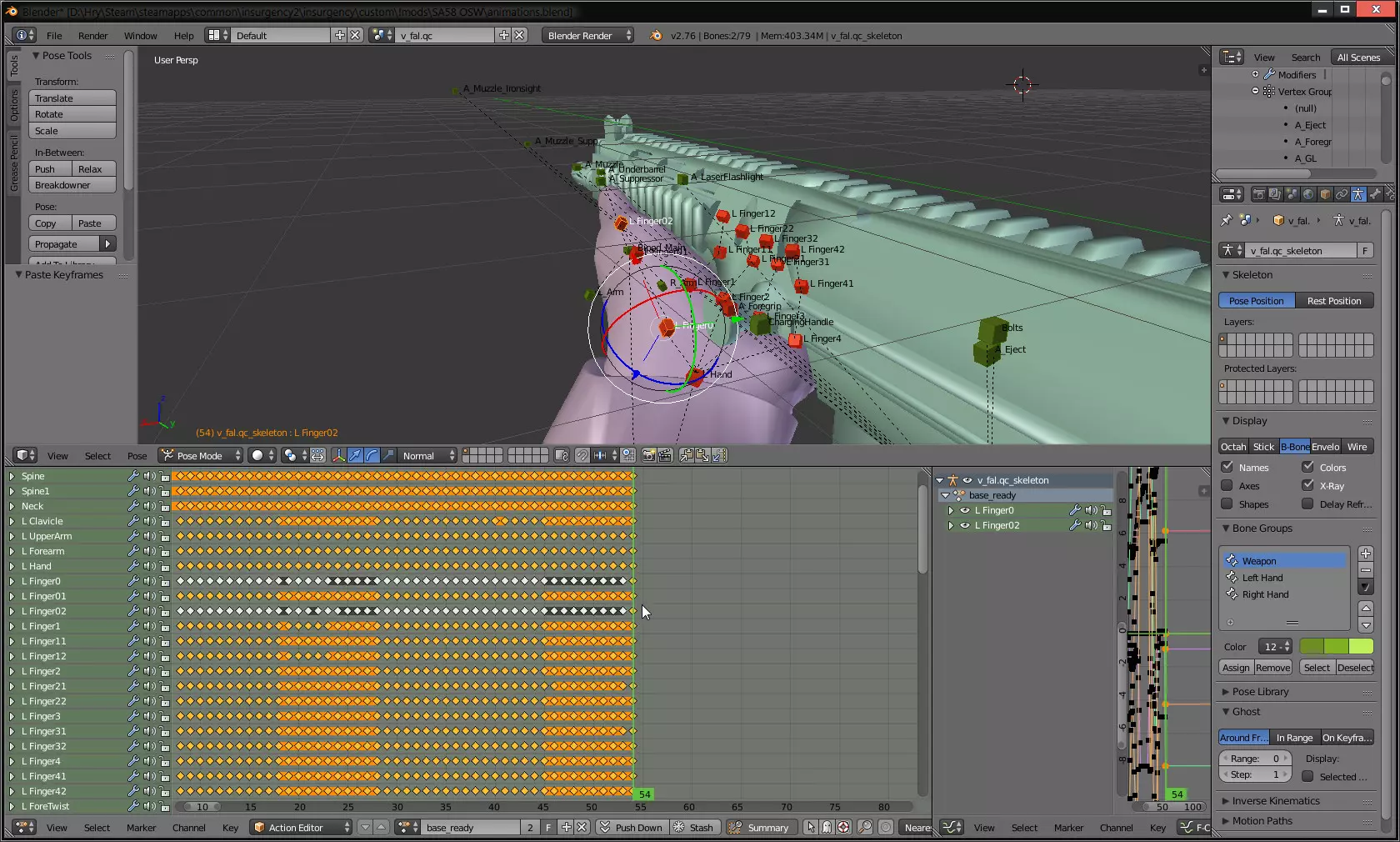1400x842 pixels.
Task: Open the Pose Mode dropdown
Action: point(201,455)
